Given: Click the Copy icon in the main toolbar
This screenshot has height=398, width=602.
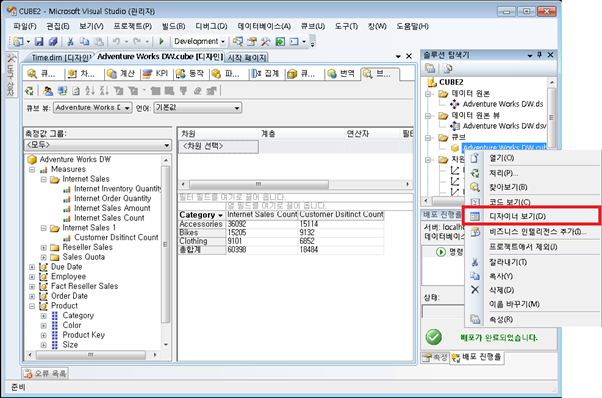Looking at the screenshot, I should point(84,41).
